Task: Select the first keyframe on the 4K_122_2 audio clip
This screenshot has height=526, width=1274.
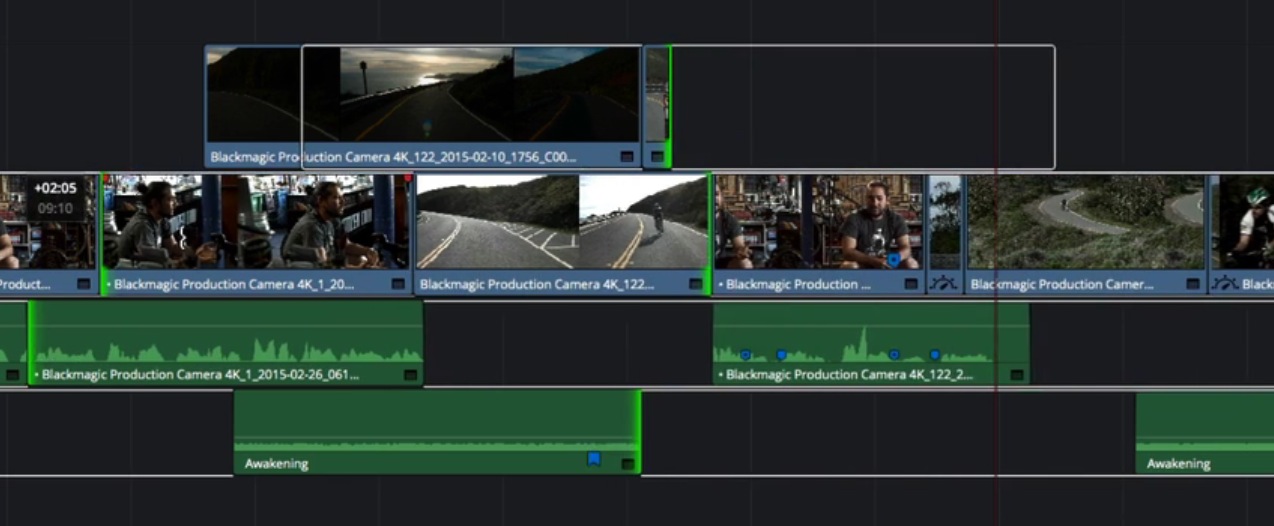Action: point(745,354)
